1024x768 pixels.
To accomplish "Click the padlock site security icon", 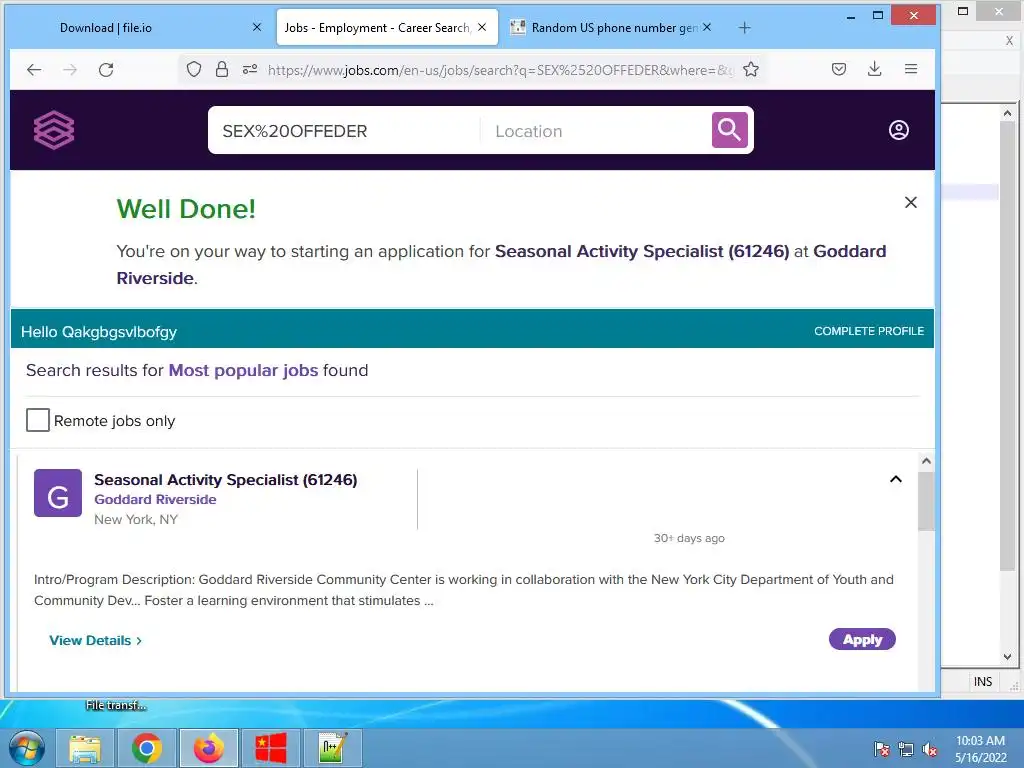I will click(x=222, y=69).
